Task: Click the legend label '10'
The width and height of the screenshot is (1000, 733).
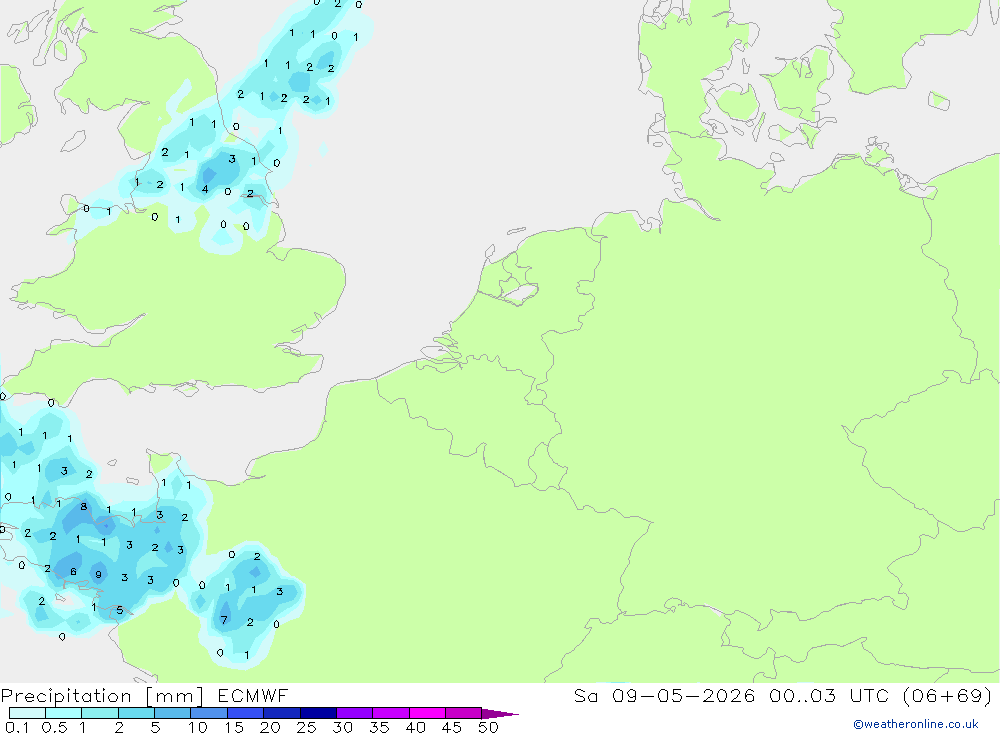Action: 197,727
